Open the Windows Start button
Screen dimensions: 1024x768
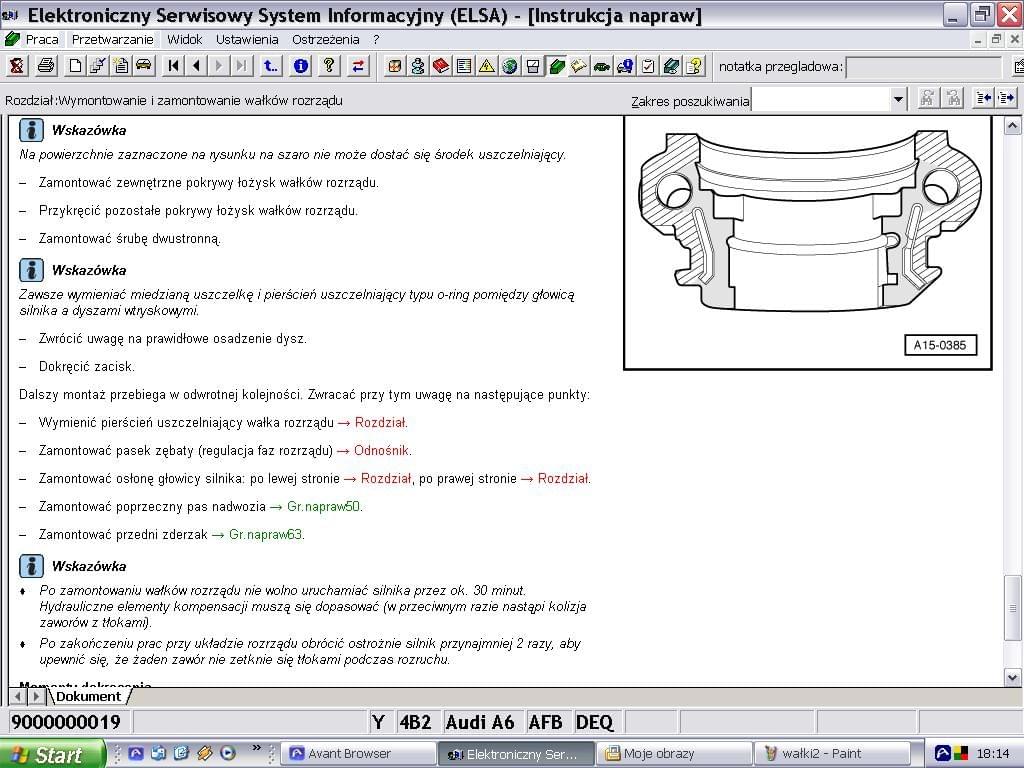coord(51,754)
